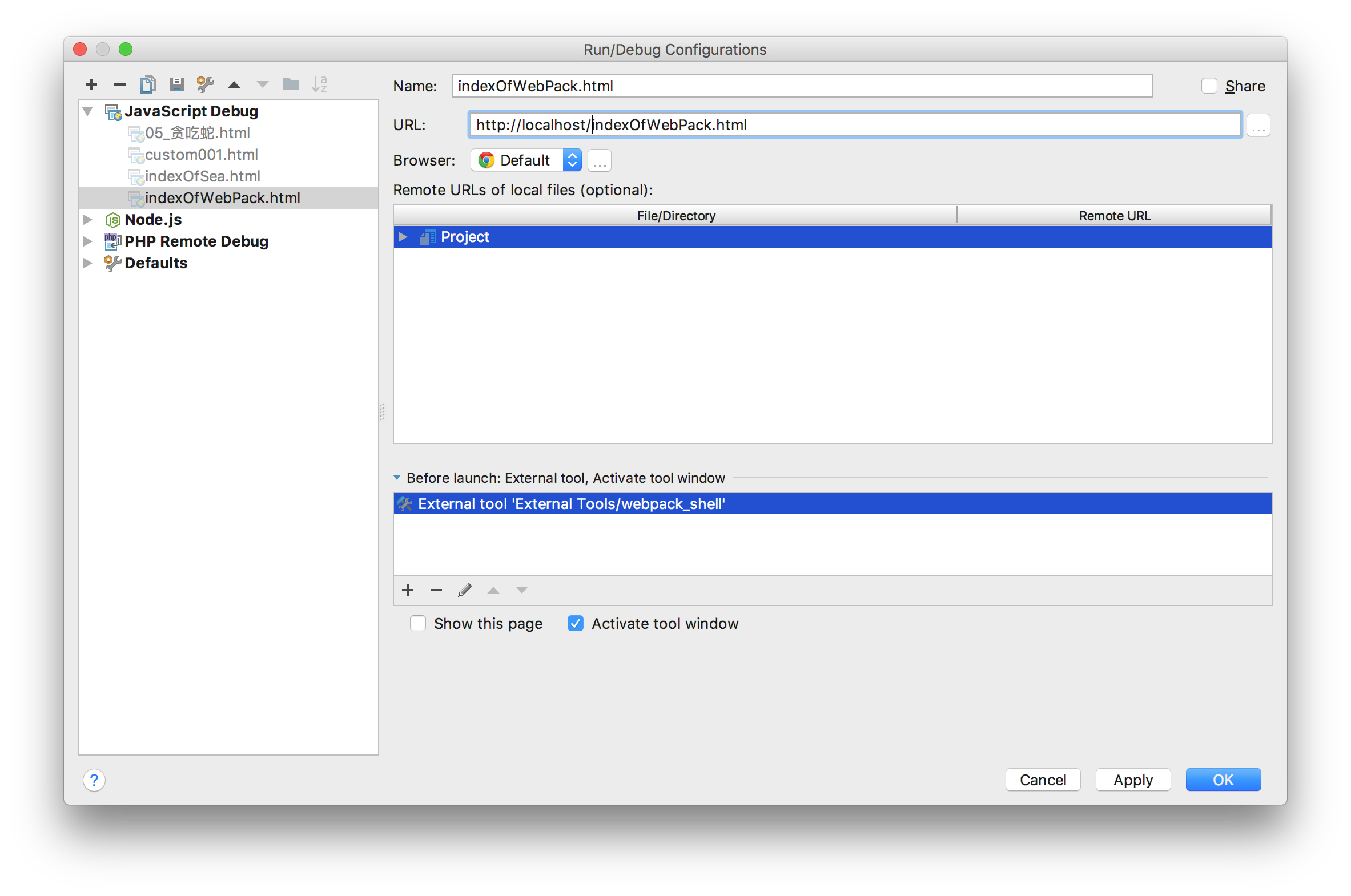Select indexOfSea.html configuration item

coord(200,175)
